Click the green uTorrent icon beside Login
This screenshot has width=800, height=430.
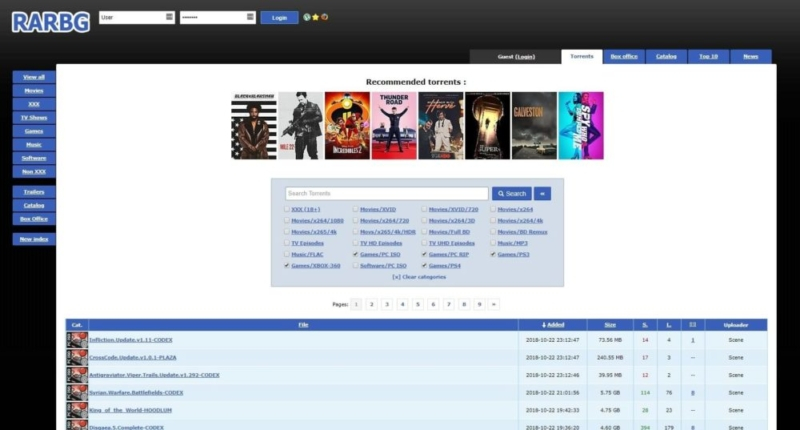pyautogui.click(x=307, y=17)
